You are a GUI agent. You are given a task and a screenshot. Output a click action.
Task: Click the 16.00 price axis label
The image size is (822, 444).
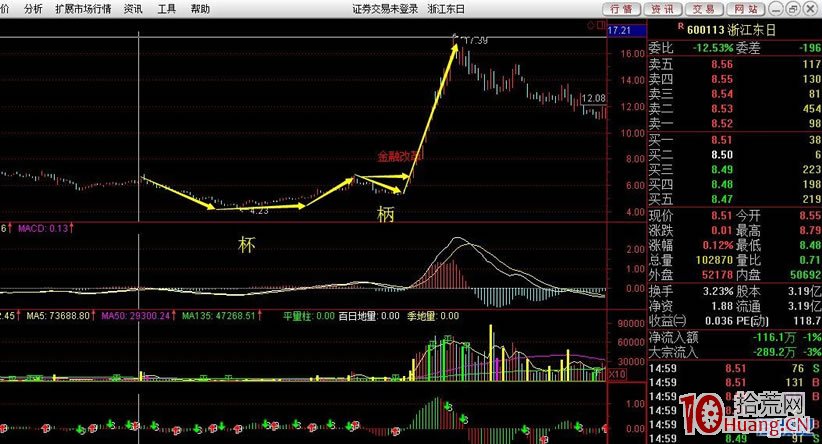click(x=632, y=53)
